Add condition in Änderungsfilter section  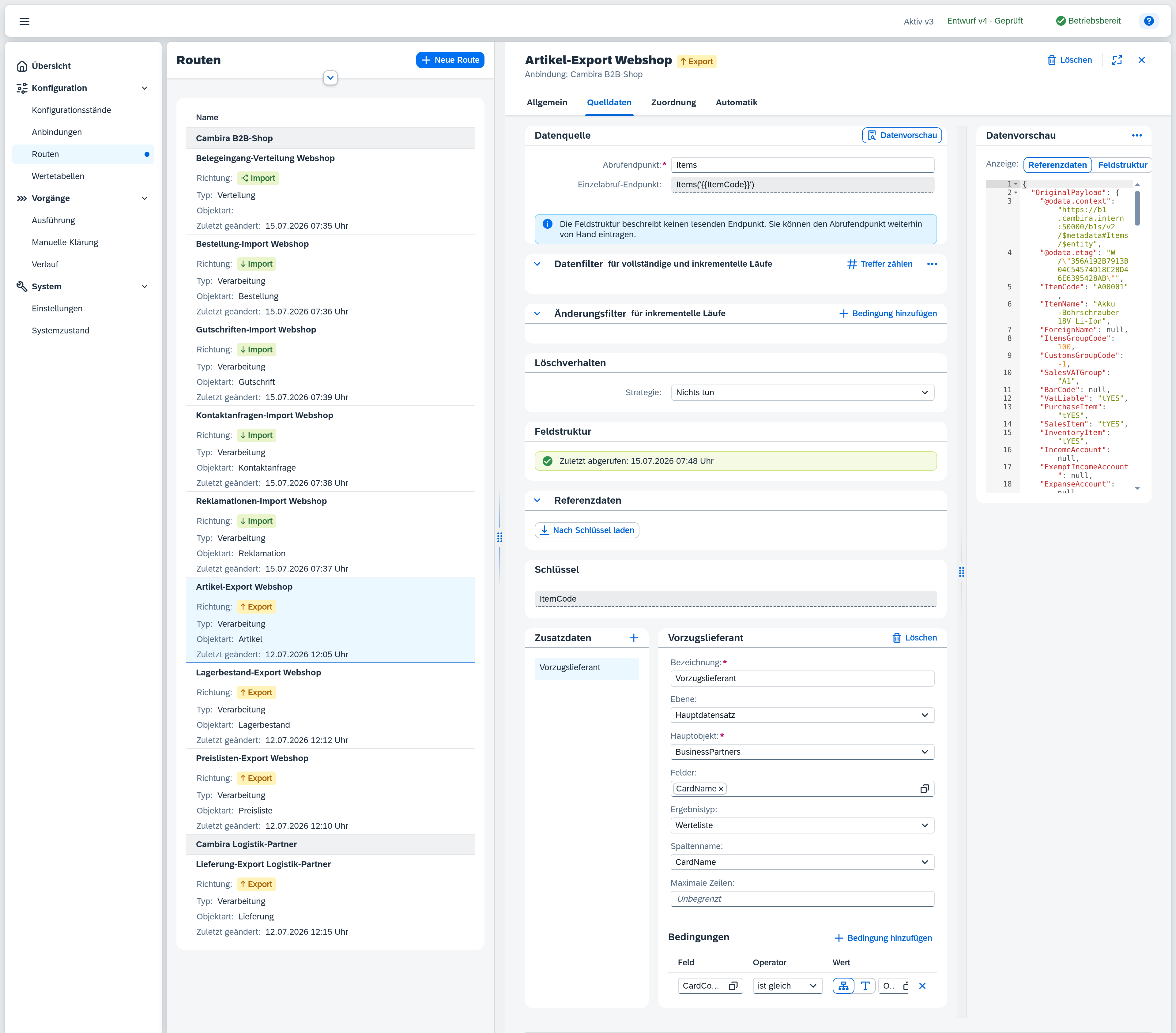point(888,314)
